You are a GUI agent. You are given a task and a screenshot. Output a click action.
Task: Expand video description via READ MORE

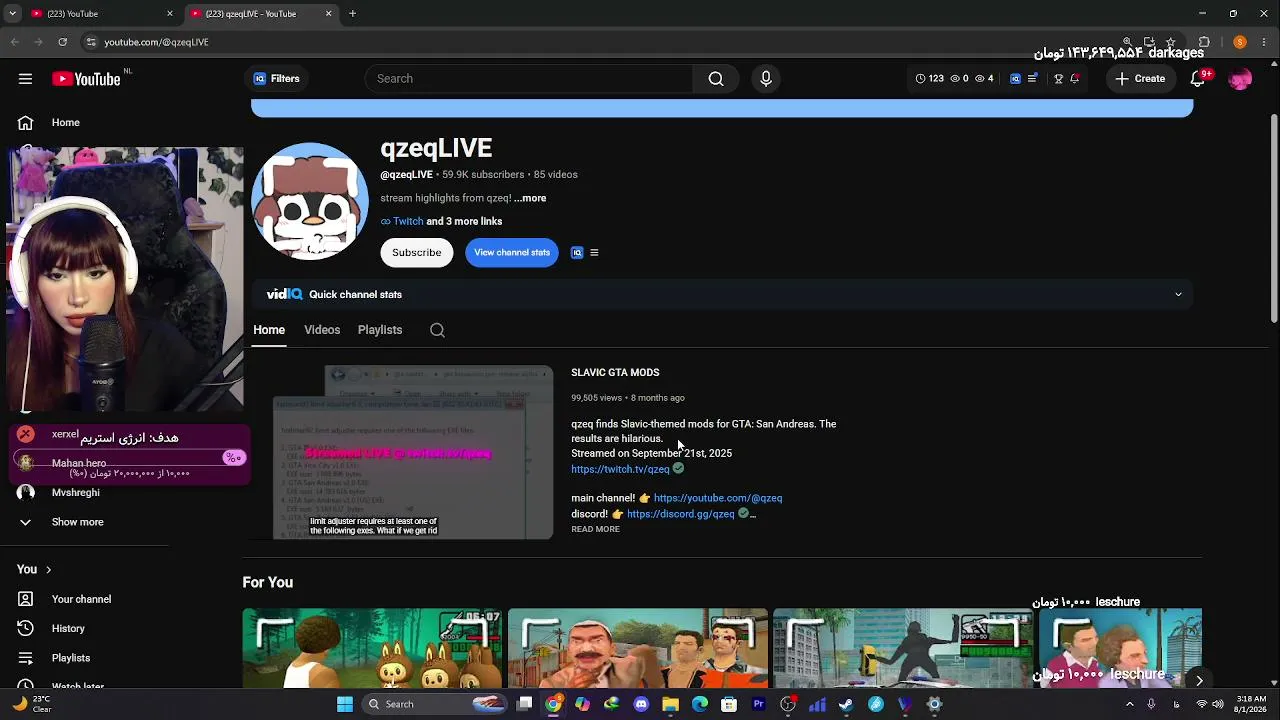point(595,529)
